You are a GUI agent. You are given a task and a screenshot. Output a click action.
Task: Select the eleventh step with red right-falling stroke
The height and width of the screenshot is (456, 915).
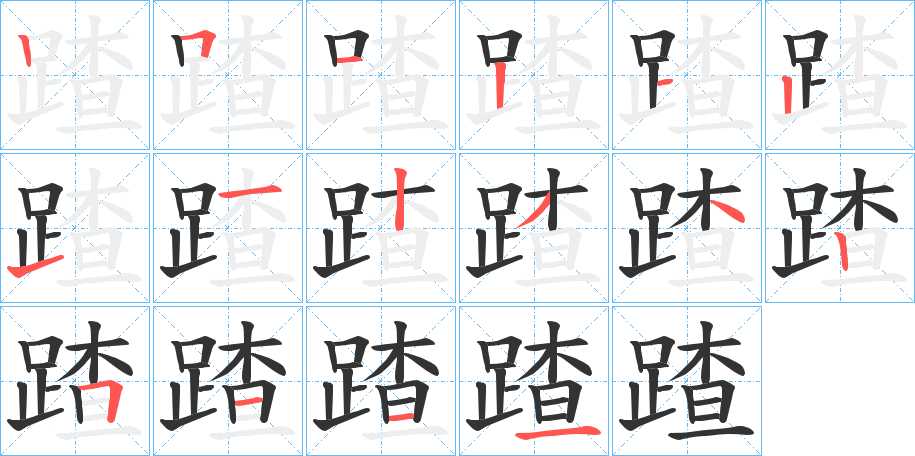pos(687,228)
